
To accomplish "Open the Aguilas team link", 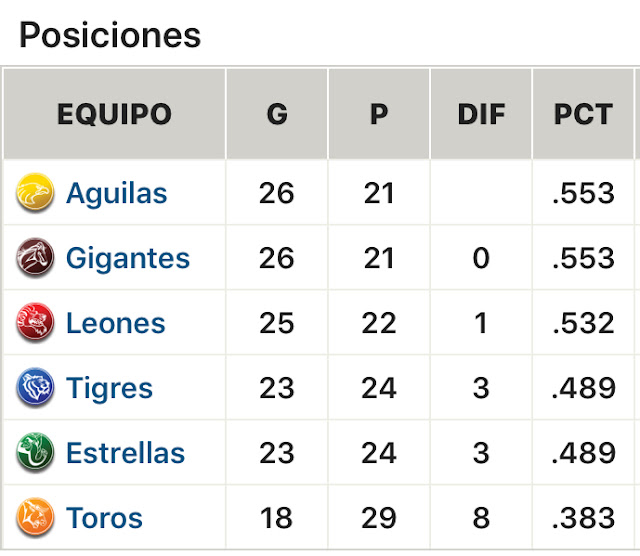I will (x=117, y=193).
